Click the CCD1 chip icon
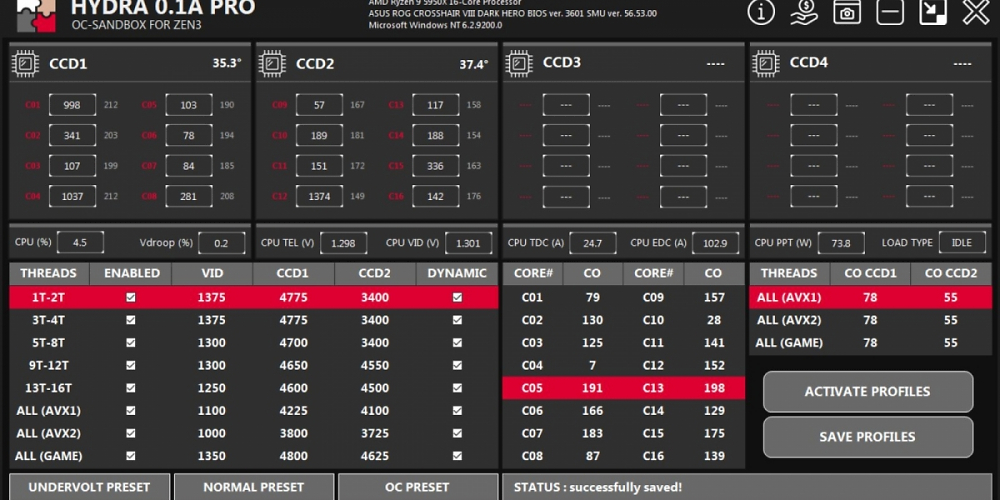 (x=26, y=64)
